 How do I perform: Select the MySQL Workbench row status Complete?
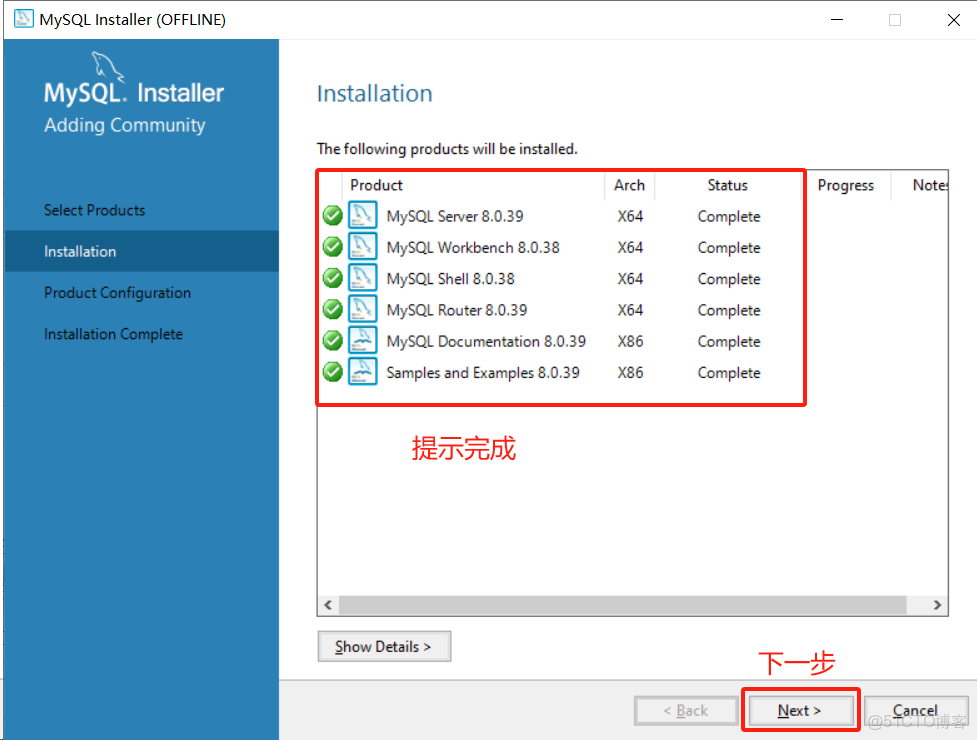(728, 247)
